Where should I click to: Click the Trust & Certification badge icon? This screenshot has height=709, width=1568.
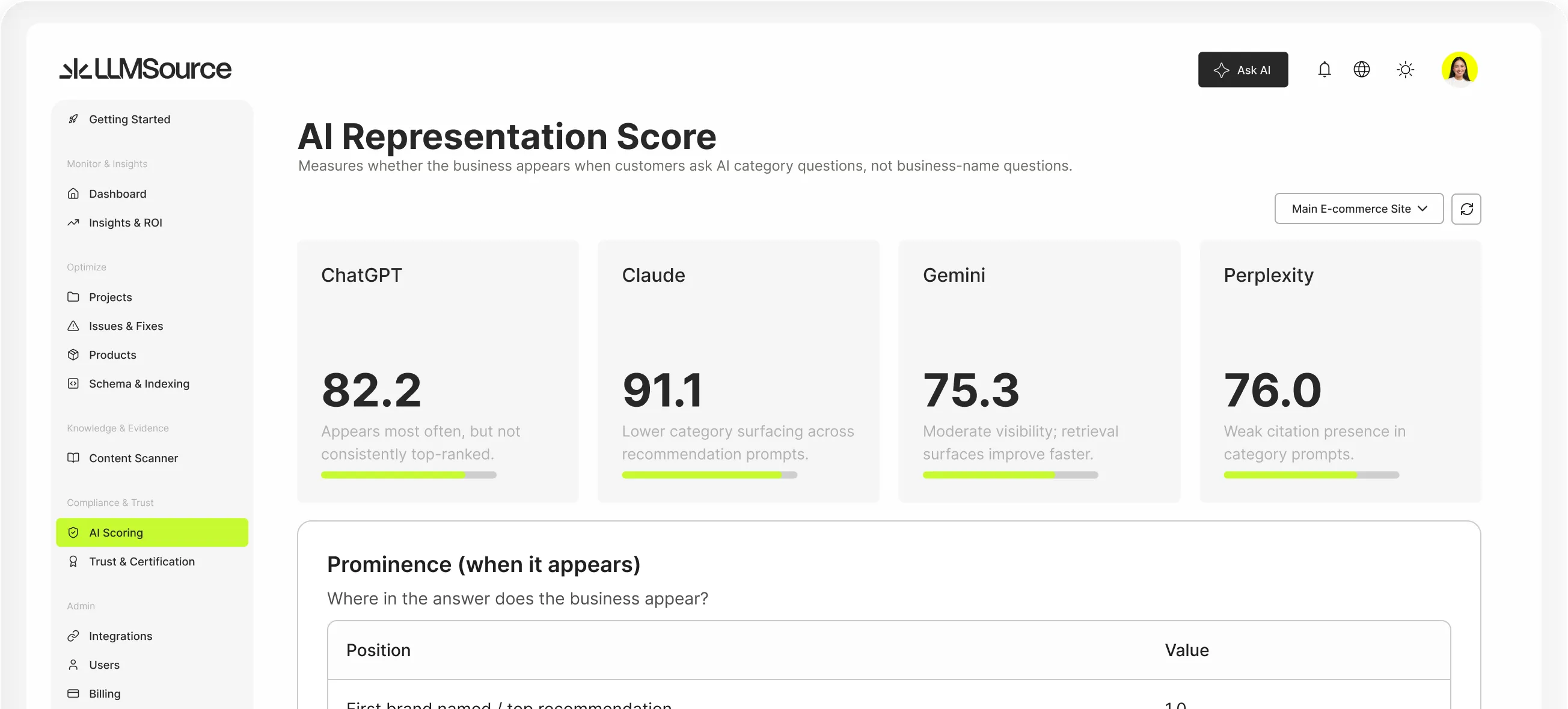click(73, 562)
